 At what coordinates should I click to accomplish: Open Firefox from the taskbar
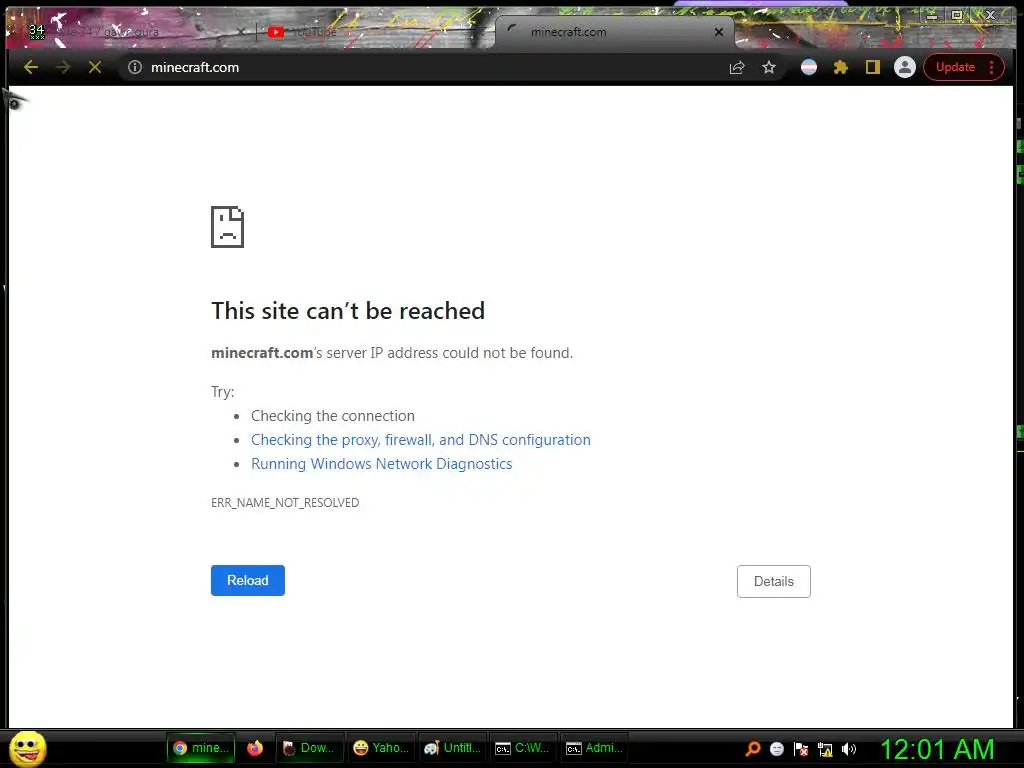pos(255,748)
